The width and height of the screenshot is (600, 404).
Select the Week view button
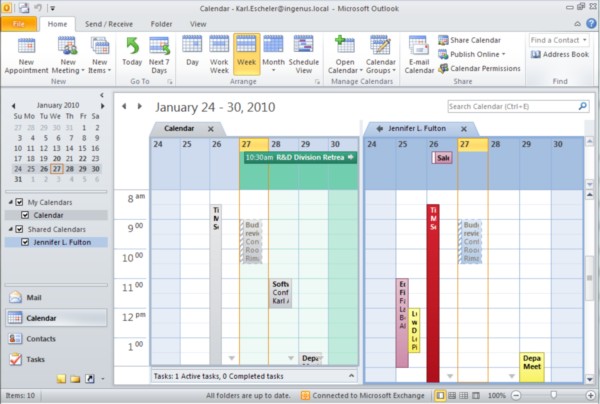tap(246, 54)
